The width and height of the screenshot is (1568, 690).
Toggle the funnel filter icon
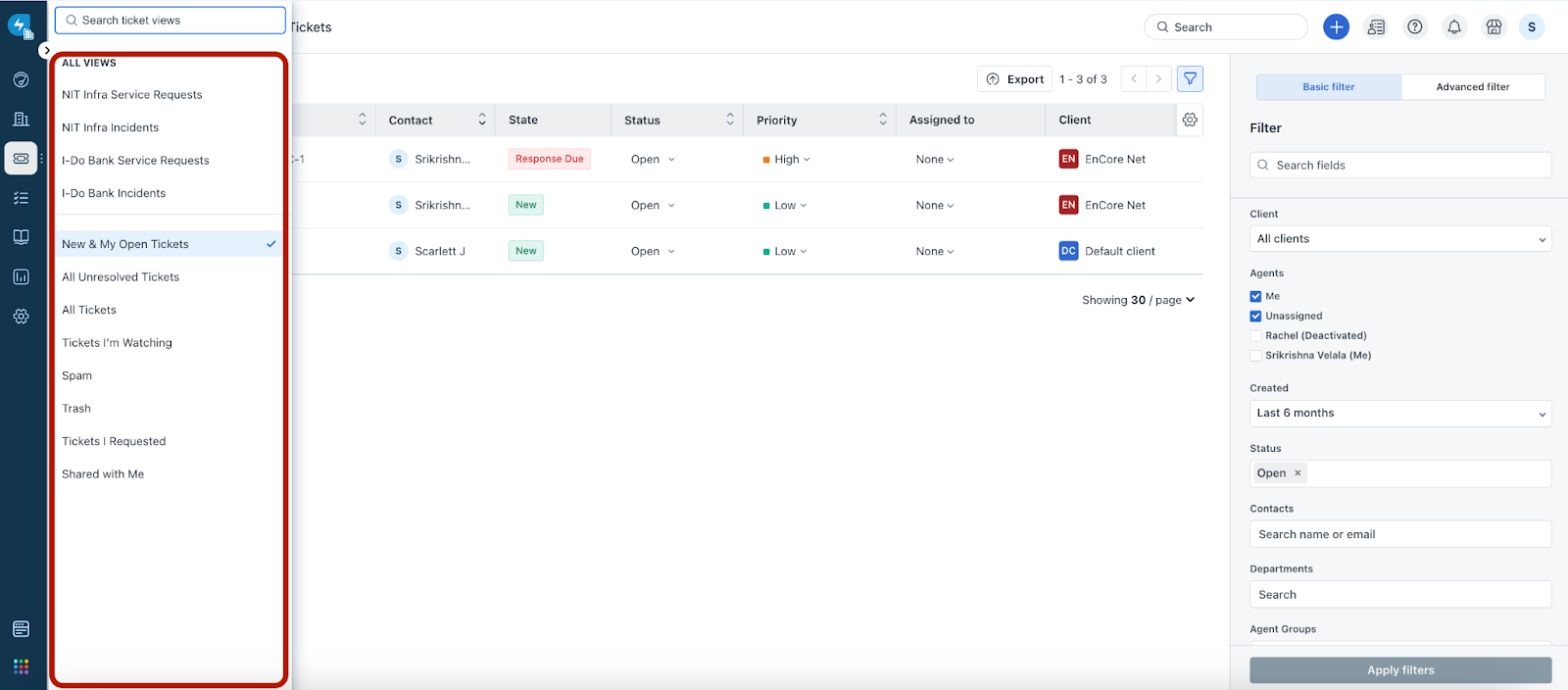pos(1190,78)
